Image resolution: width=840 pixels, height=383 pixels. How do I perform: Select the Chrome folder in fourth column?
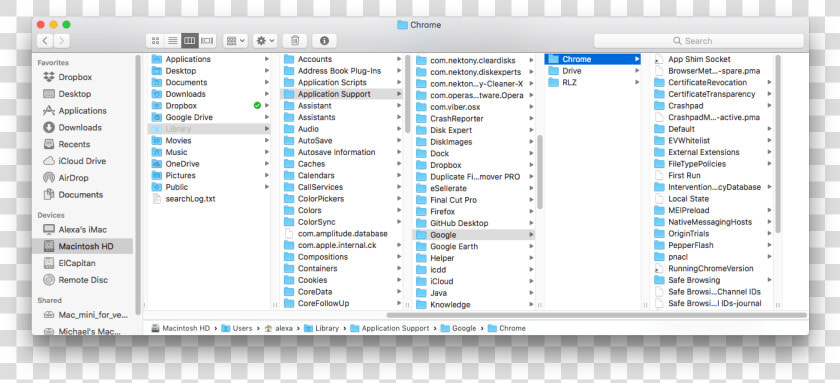tap(592, 59)
